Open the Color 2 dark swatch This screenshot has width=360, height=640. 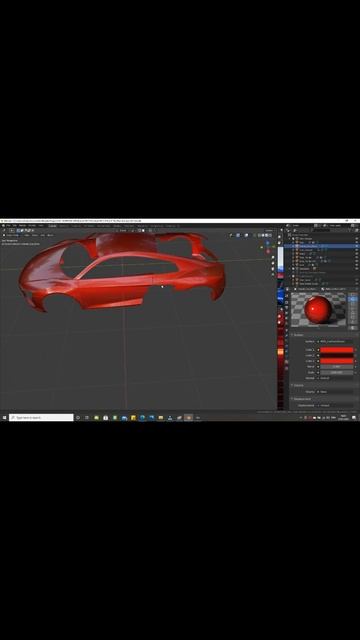[336, 356]
